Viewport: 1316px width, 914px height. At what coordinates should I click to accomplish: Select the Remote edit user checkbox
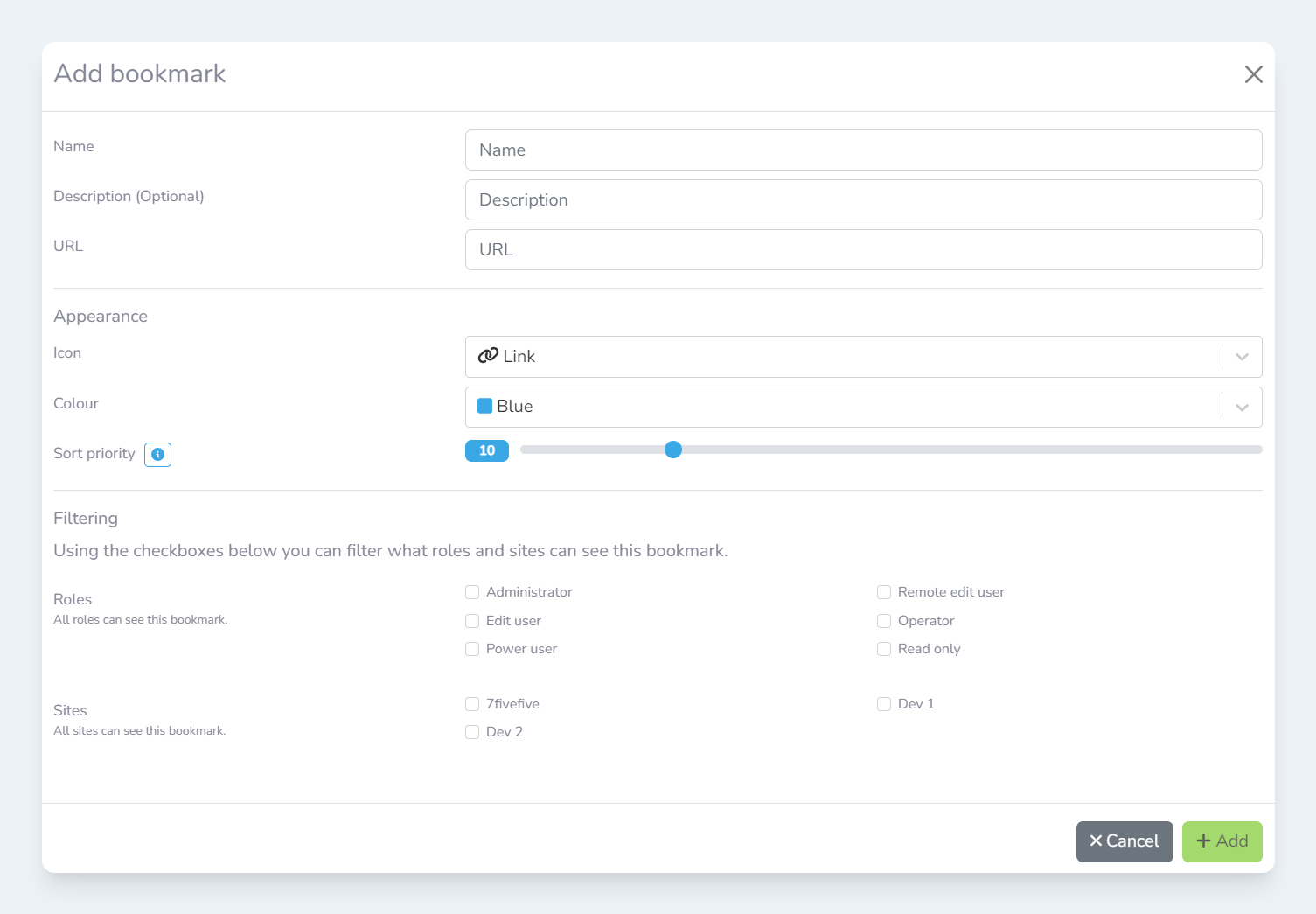coord(884,592)
